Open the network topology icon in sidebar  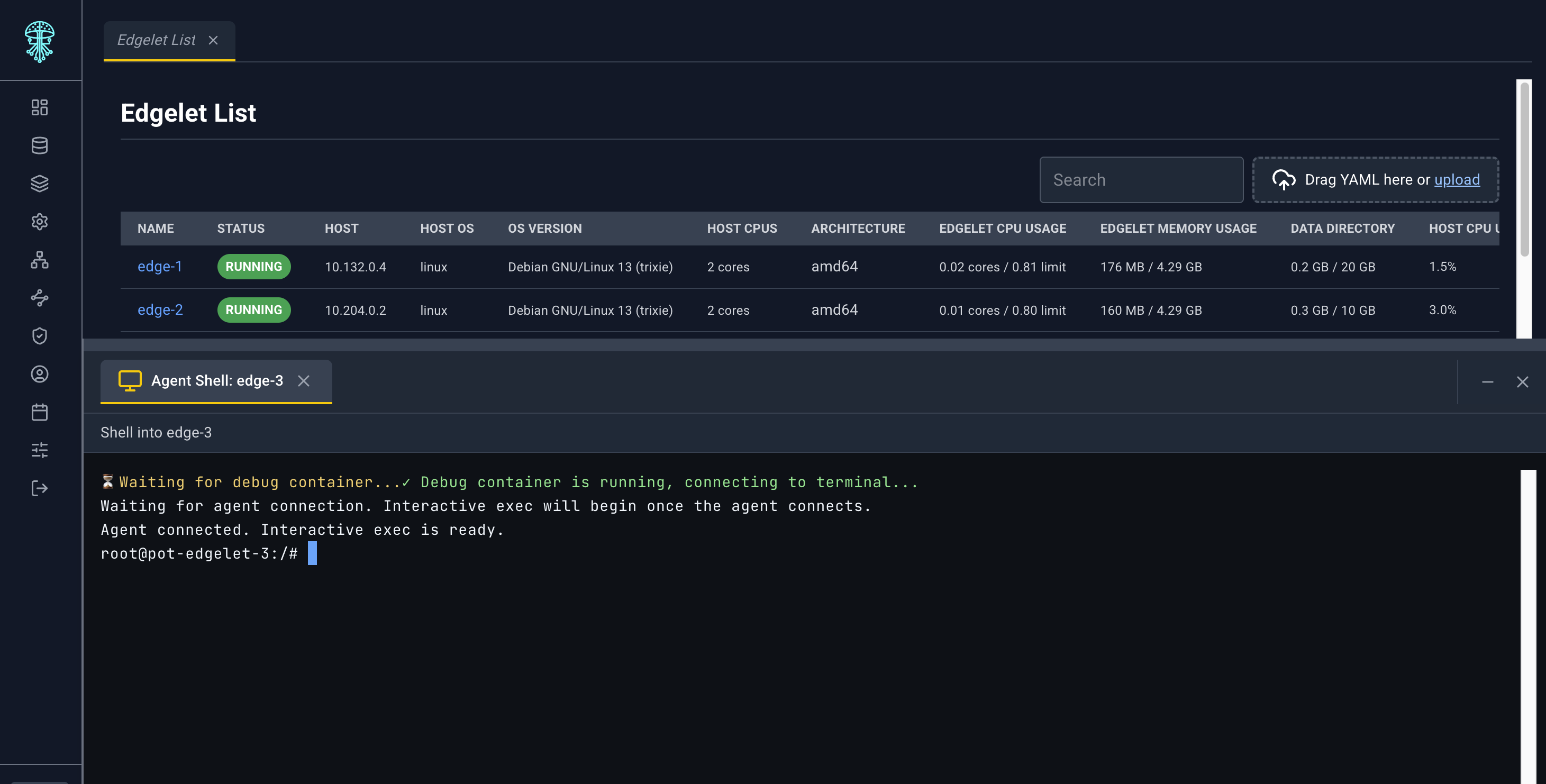point(40,260)
